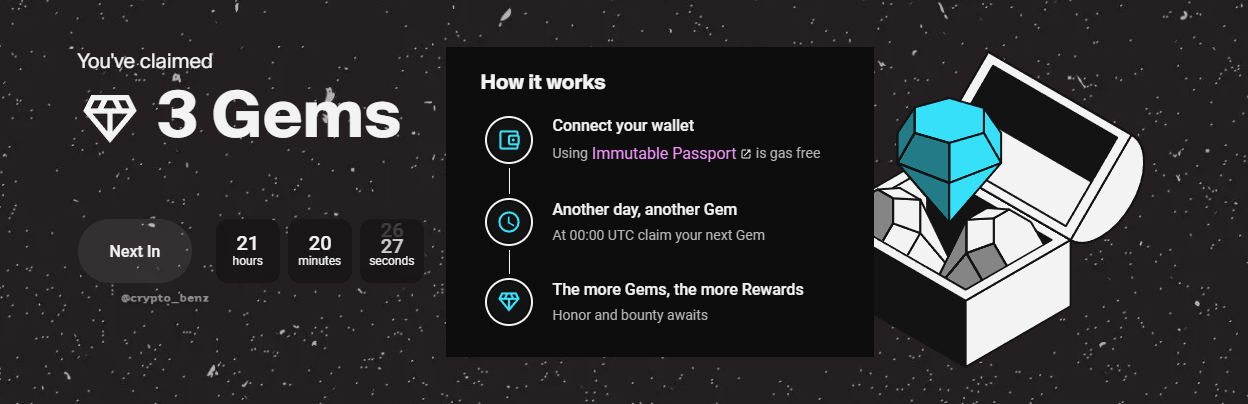Viewport: 1248px width, 404px height.
Task: Click the wallet icon in How it works
Action: point(509,140)
